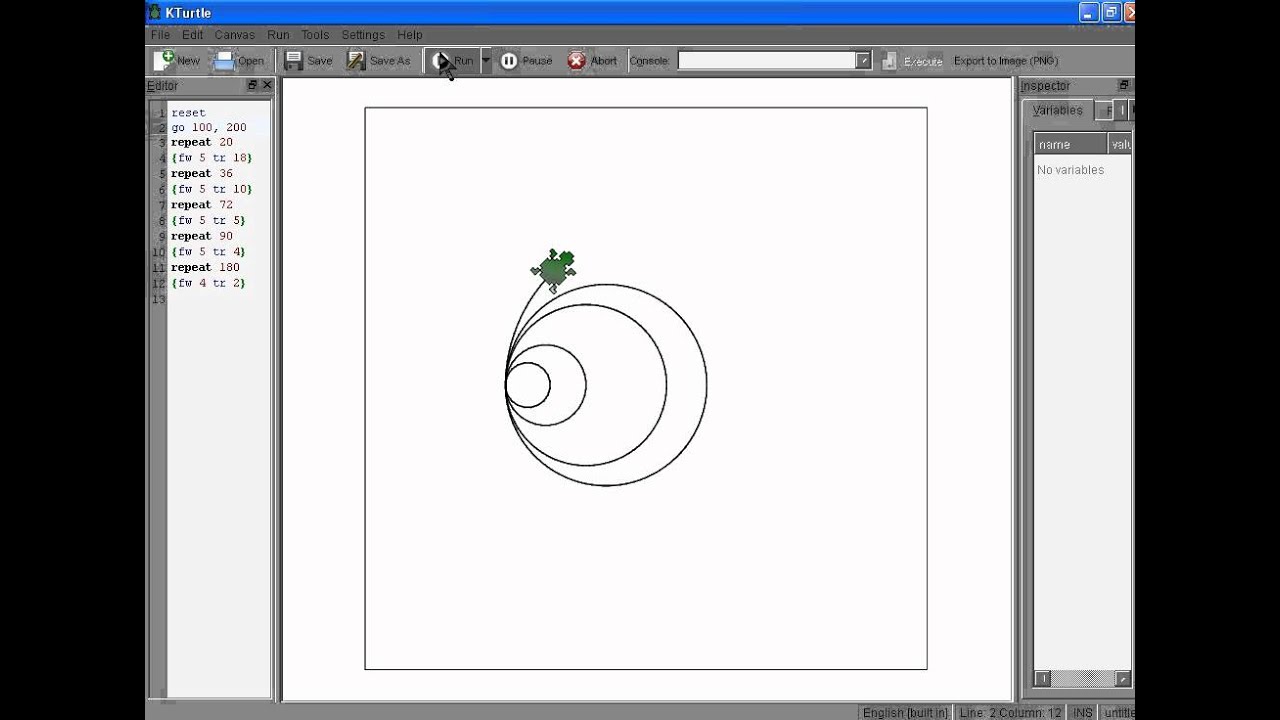Viewport: 1280px width, 720px height.
Task: Open the Settings menu
Action: tap(363, 35)
